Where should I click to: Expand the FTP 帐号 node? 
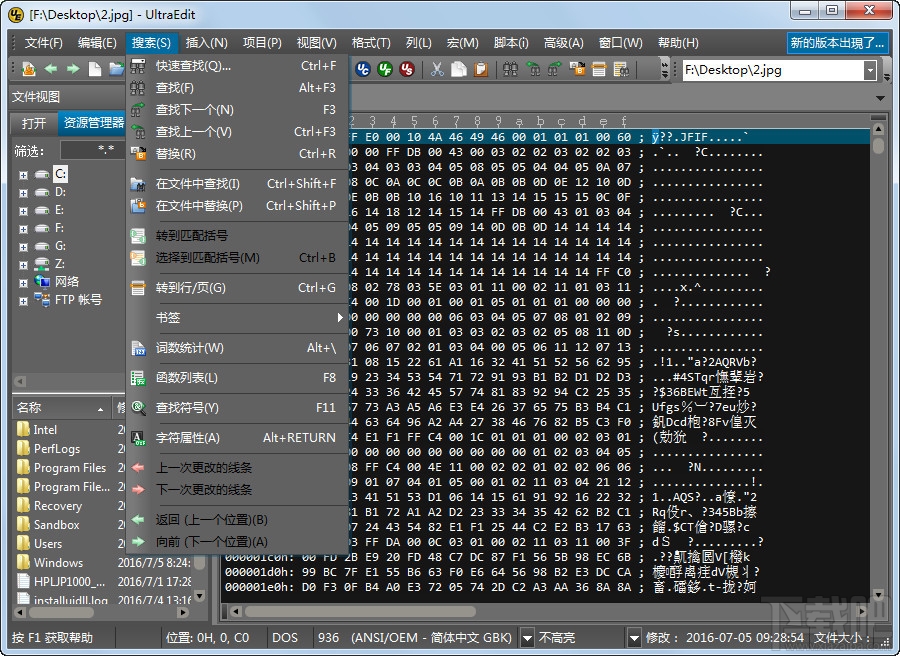(x=24, y=301)
